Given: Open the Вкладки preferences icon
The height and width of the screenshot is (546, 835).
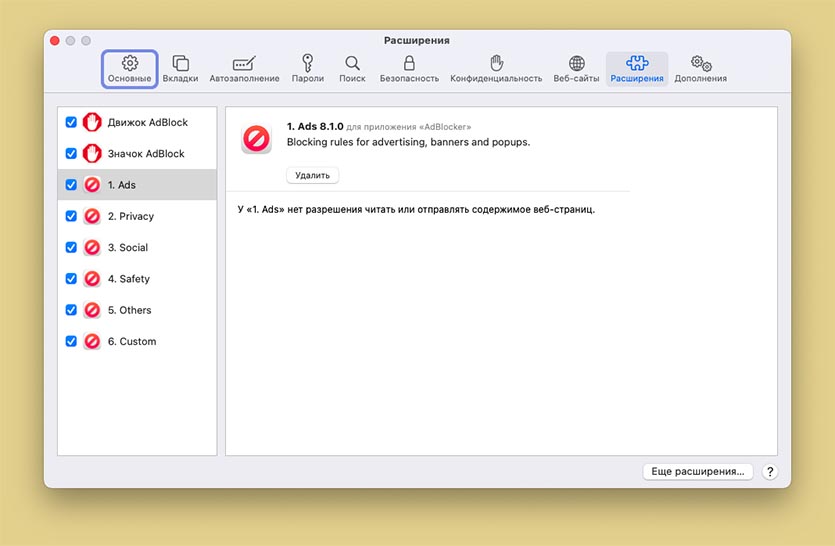Looking at the screenshot, I should pyautogui.click(x=180, y=63).
